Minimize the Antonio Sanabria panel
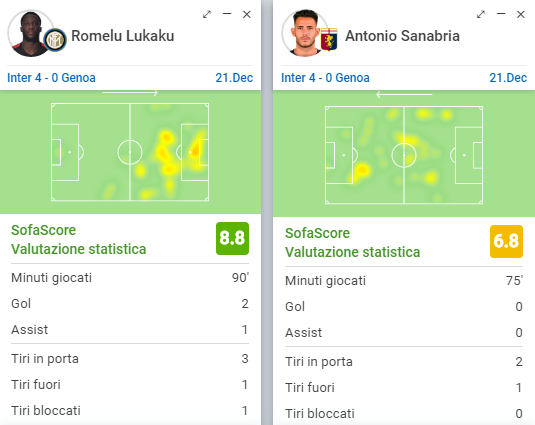The image size is (535, 425). click(x=501, y=14)
